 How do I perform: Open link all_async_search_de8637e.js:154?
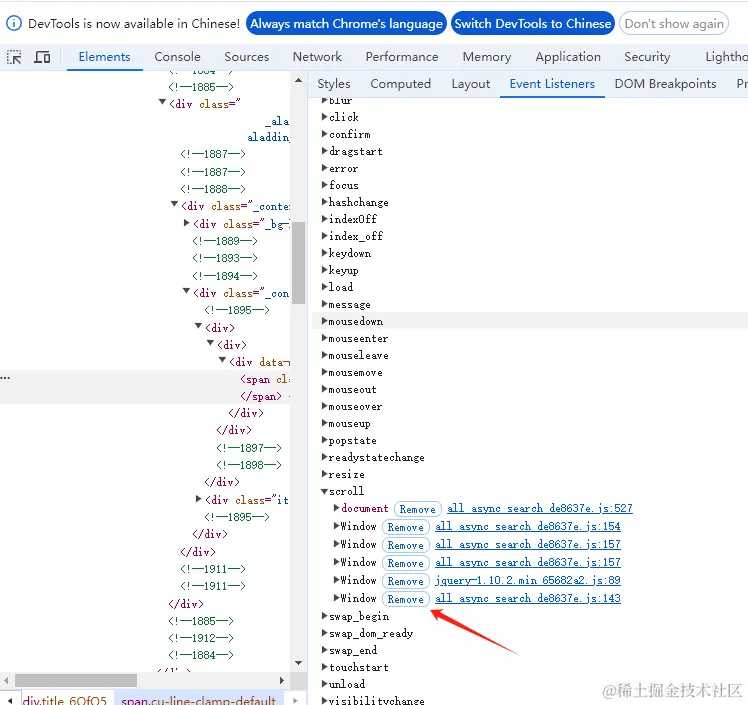(x=528, y=527)
